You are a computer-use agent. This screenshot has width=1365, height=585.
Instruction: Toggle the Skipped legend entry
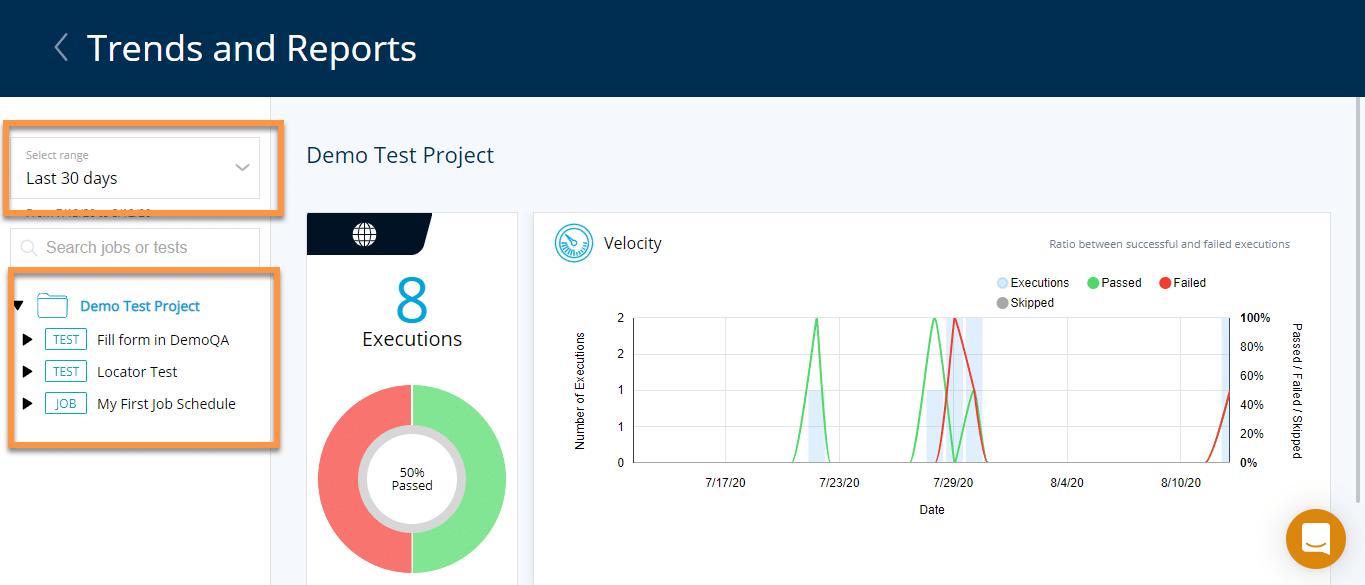click(x=1025, y=303)
